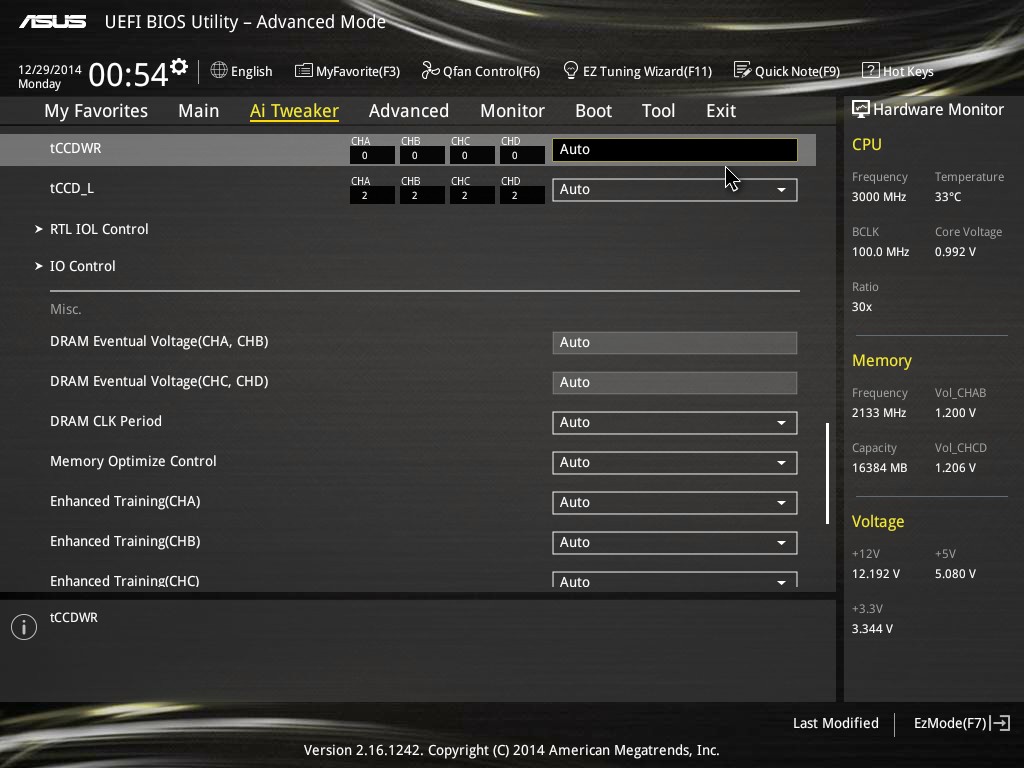Viewport: 1024px width, 768px height.
Task: Switch to the Boot tab
Action: [x=594, y=111]
